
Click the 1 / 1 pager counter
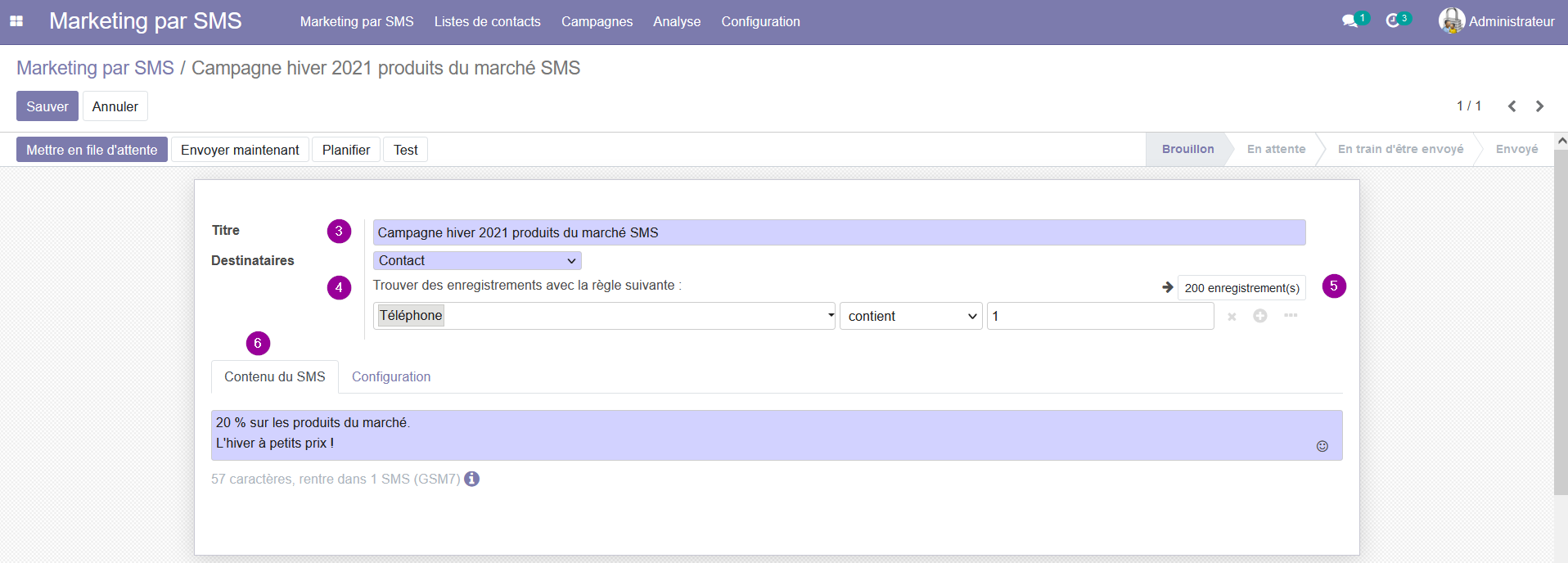click(x=1469, y=106)
